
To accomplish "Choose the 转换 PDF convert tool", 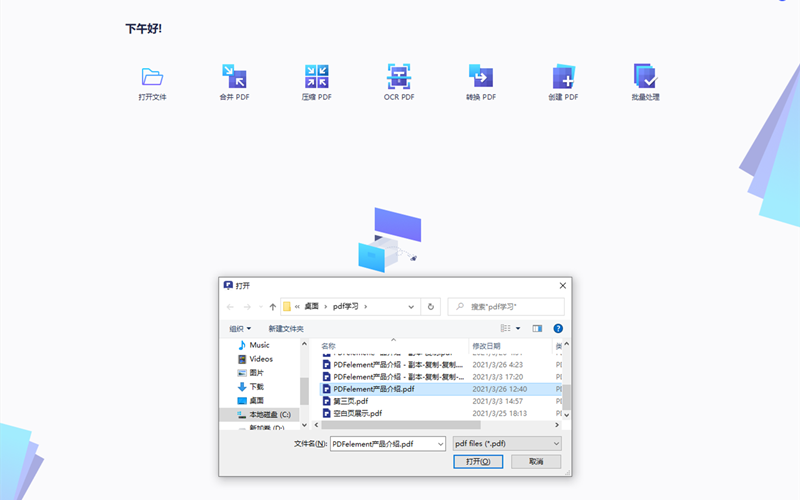I will [x=480, y=77].
